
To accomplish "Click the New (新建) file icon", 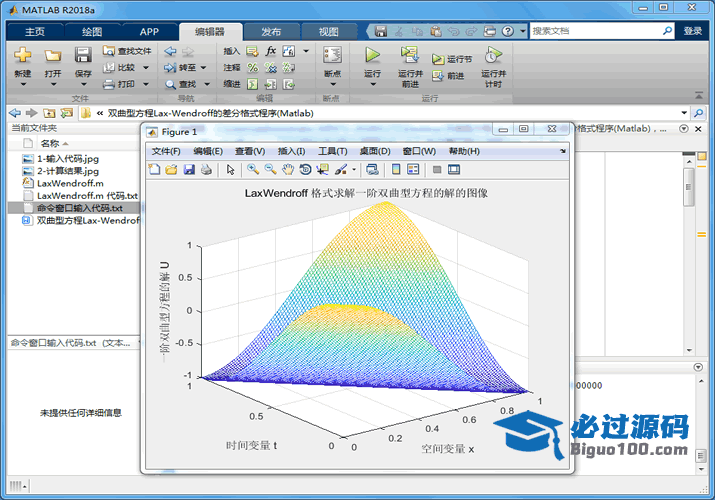I will (x=22, y=55).
